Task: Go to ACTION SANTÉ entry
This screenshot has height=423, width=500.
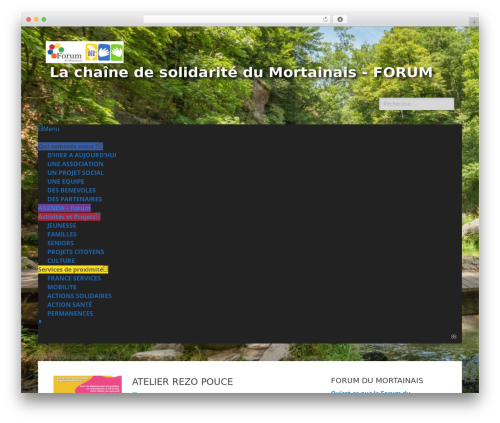Action: (70, 305)
